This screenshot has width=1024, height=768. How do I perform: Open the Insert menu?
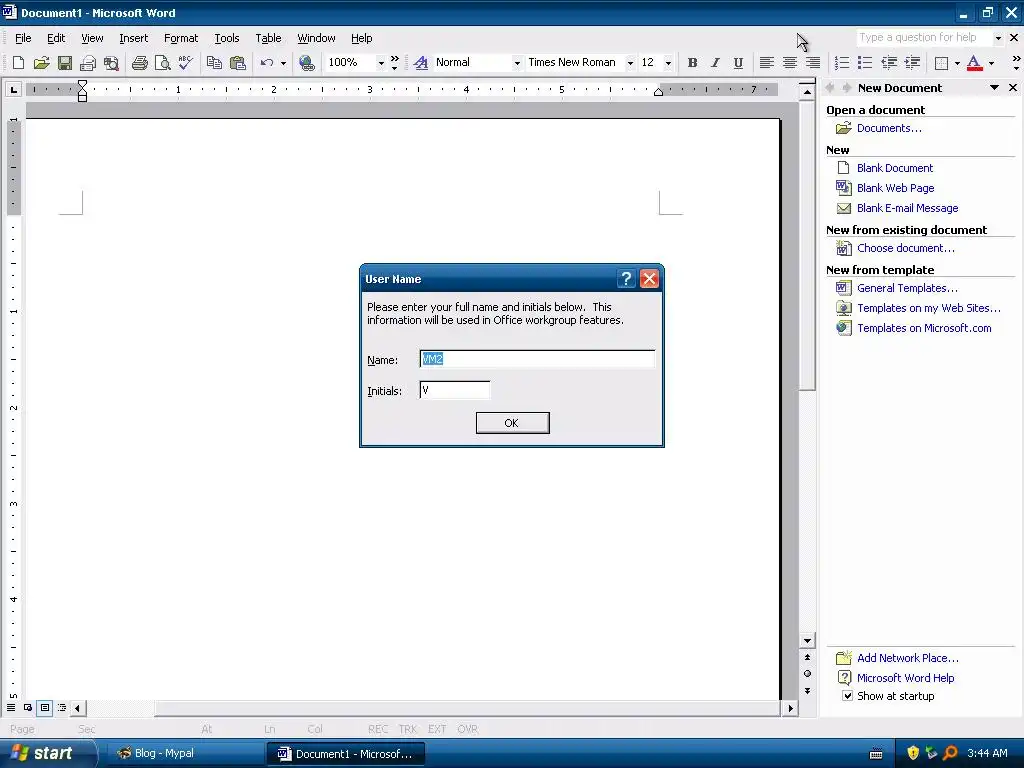coord(133,38)
